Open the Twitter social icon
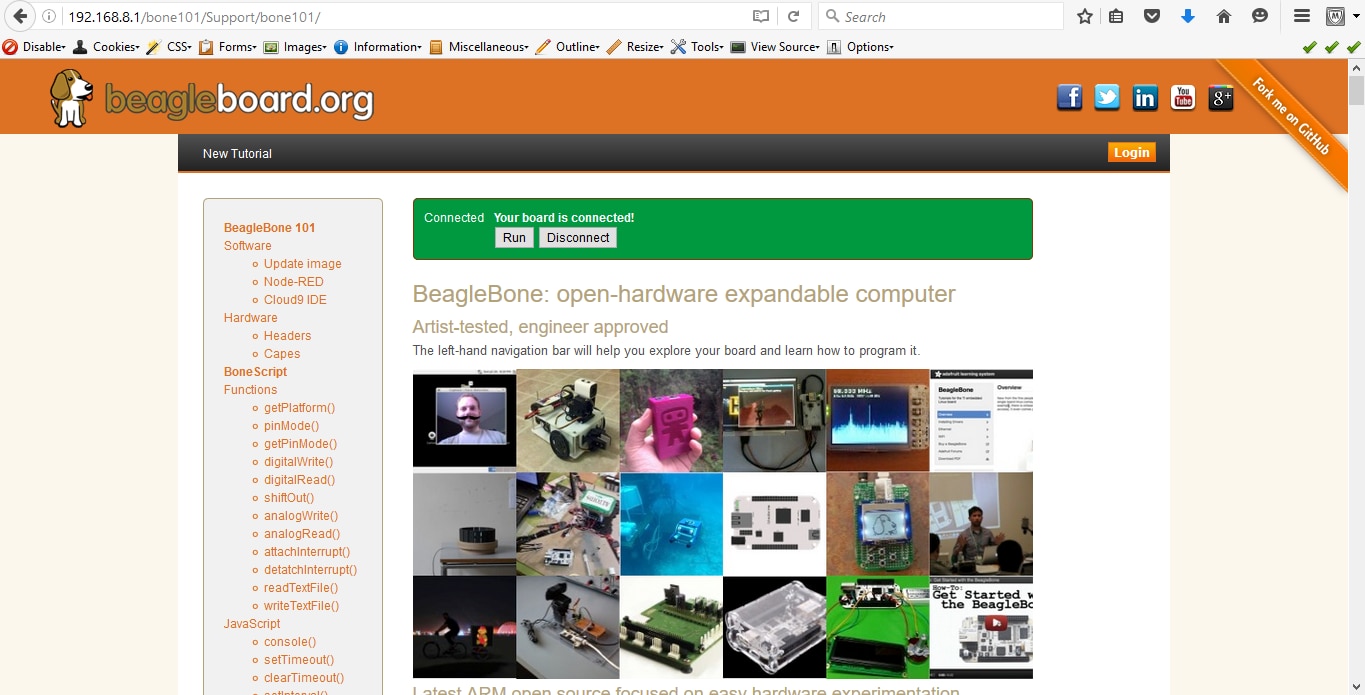Screen dimensions: 1365x695 (1107, 97)
